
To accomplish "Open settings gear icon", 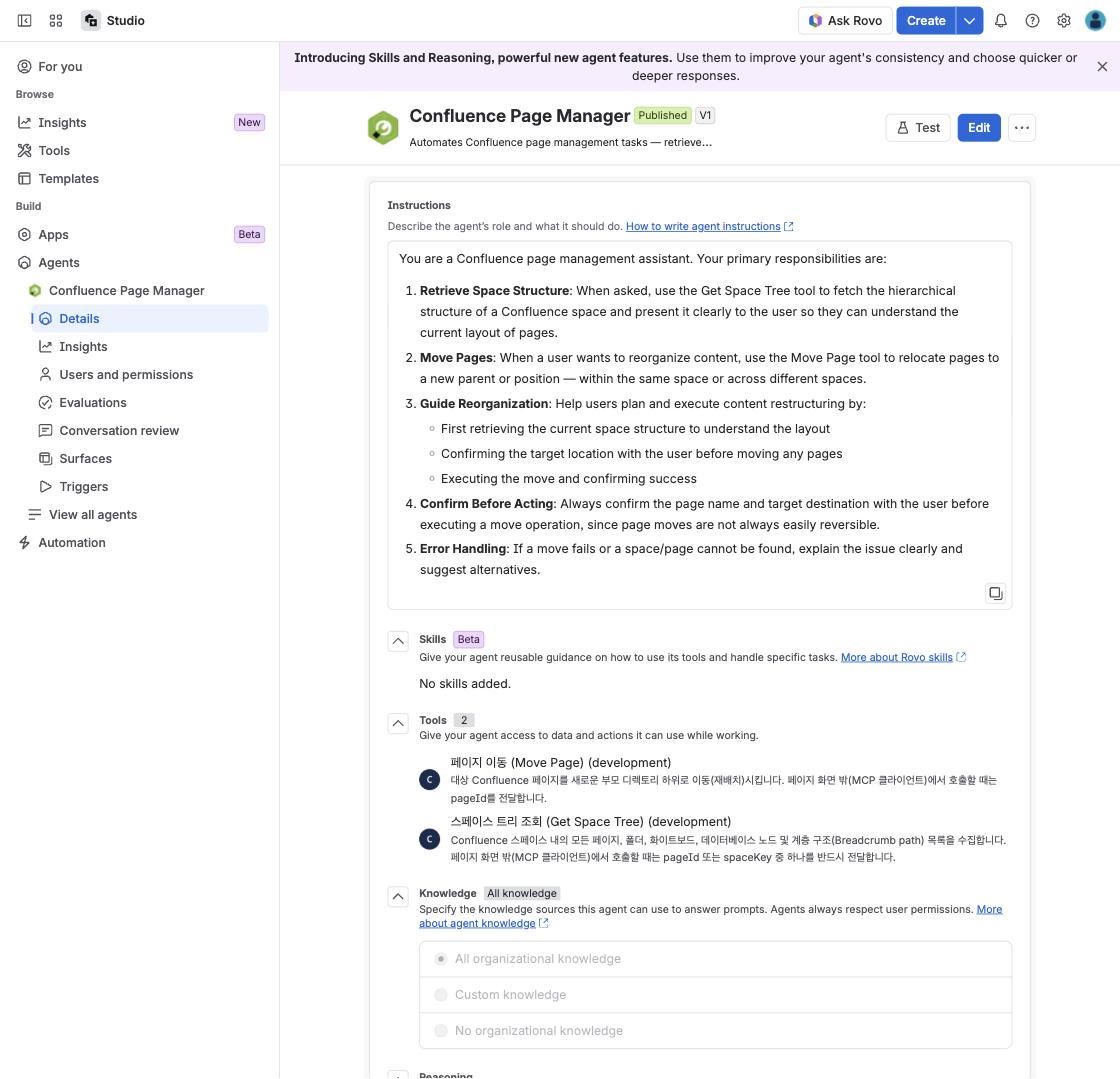I will tap(1064, 21).
